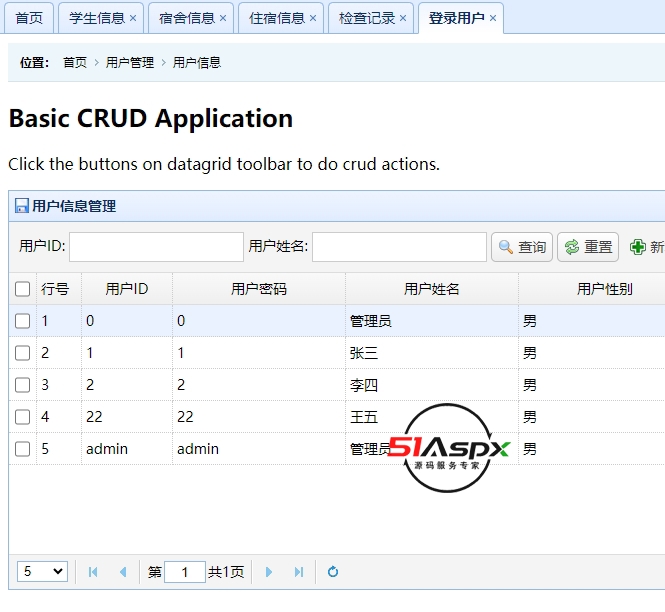Sort by the 用户姓名 column header
Image resolution: width=665 pixels, height=612 pixels.
431,289
